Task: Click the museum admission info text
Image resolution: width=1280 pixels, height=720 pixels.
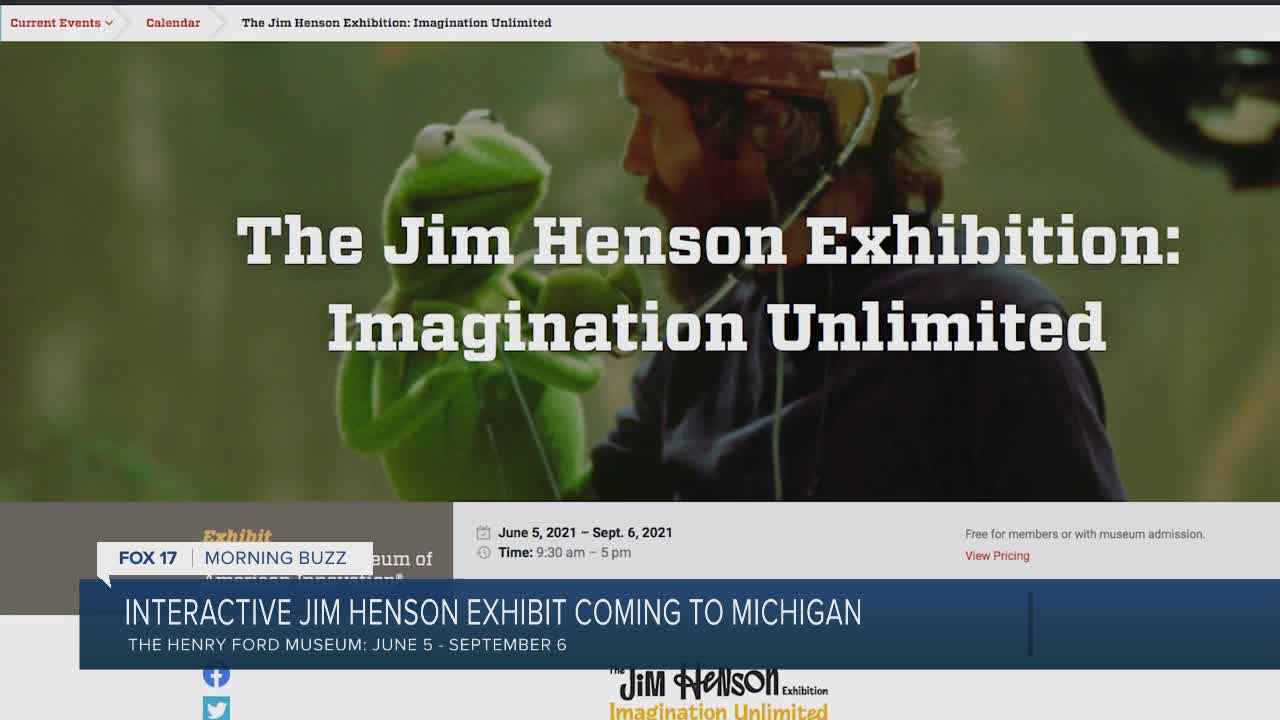Action: (x=1084, y=535)
